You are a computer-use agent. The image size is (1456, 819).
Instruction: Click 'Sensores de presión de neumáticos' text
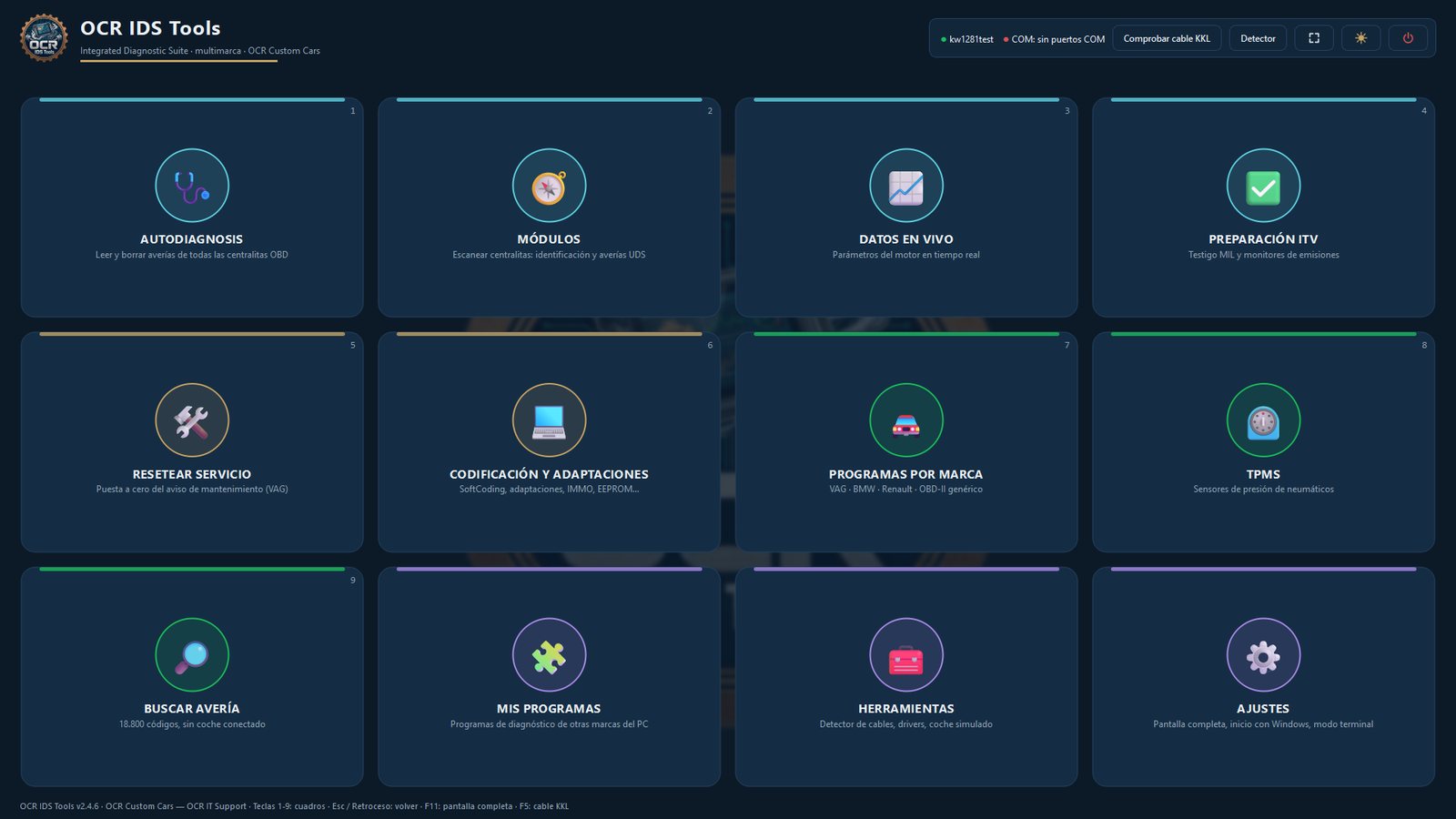coord(1263,490)
